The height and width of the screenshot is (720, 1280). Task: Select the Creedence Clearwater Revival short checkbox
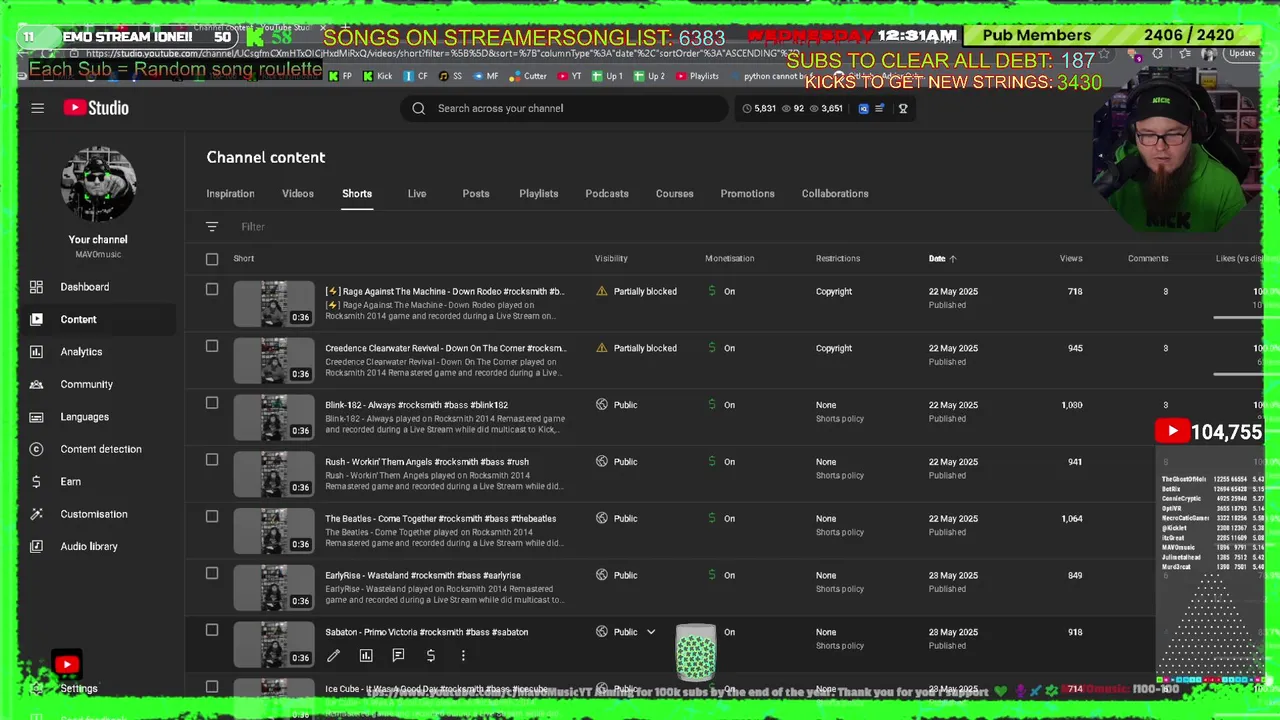click(x=212, y=346)
